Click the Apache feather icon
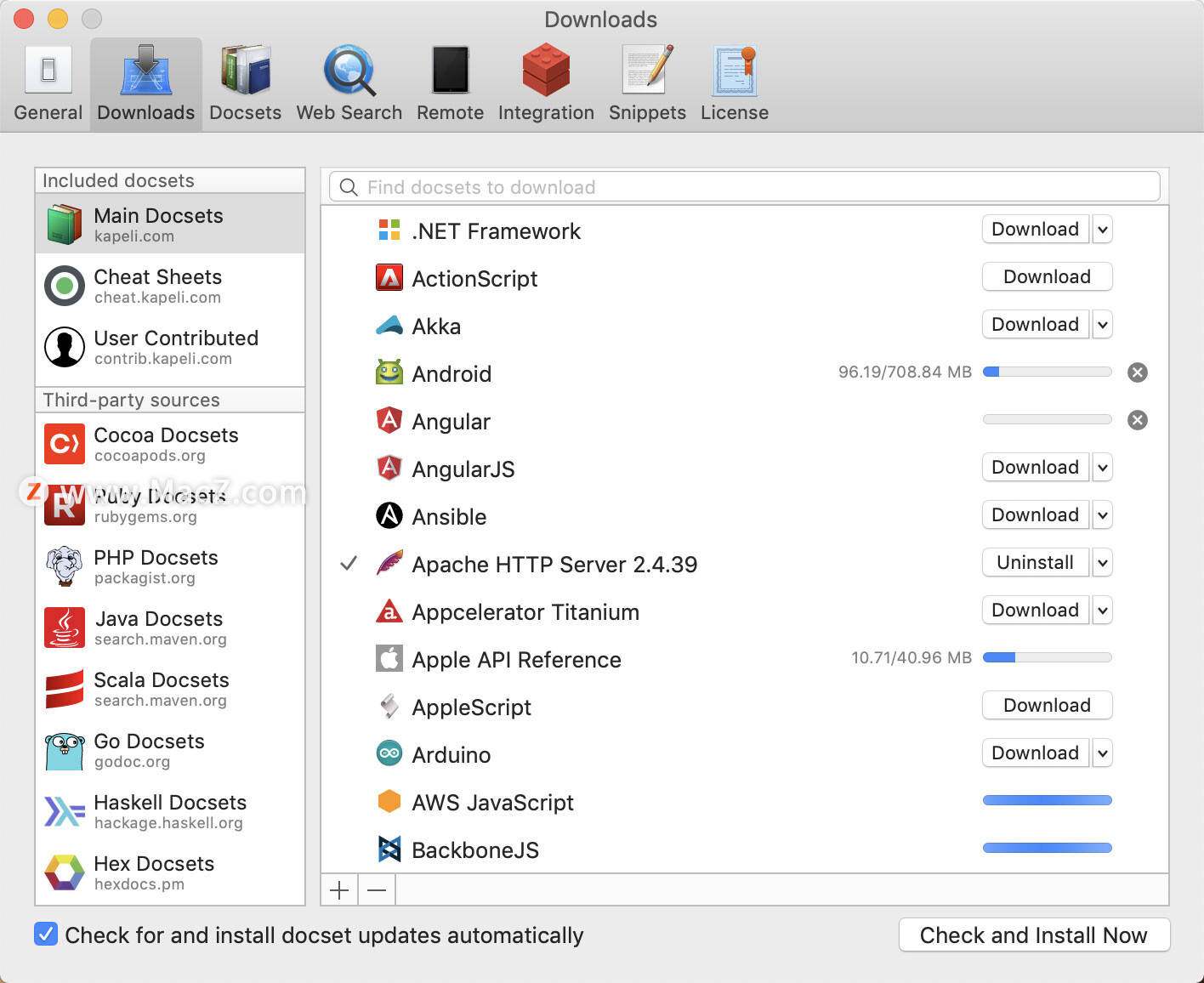The height and width of the screenshot is (983, 1204). [x=389, y=563]
